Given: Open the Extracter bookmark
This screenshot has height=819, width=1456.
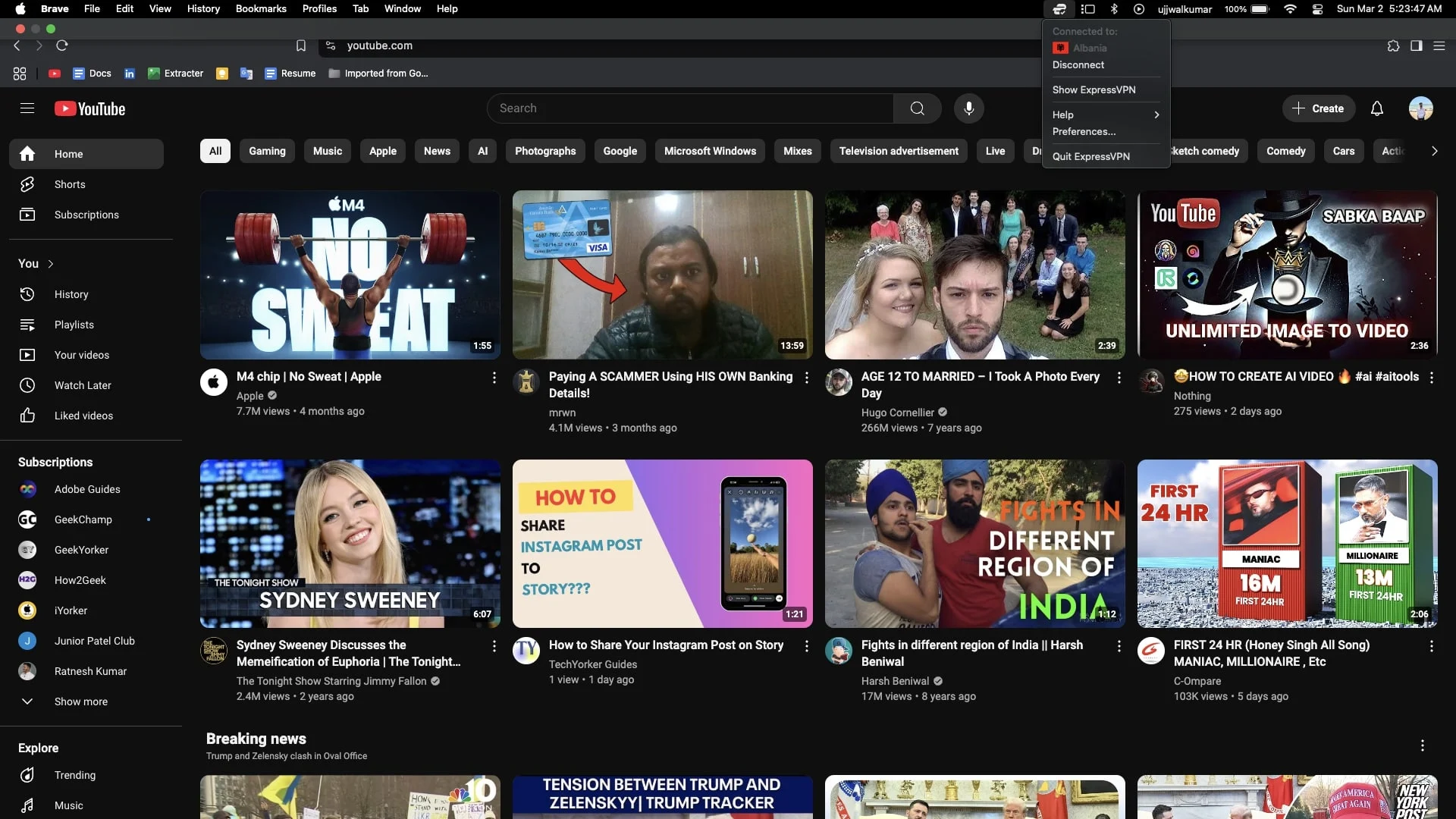Looking at the screenshot, I should tap(176, 74).
